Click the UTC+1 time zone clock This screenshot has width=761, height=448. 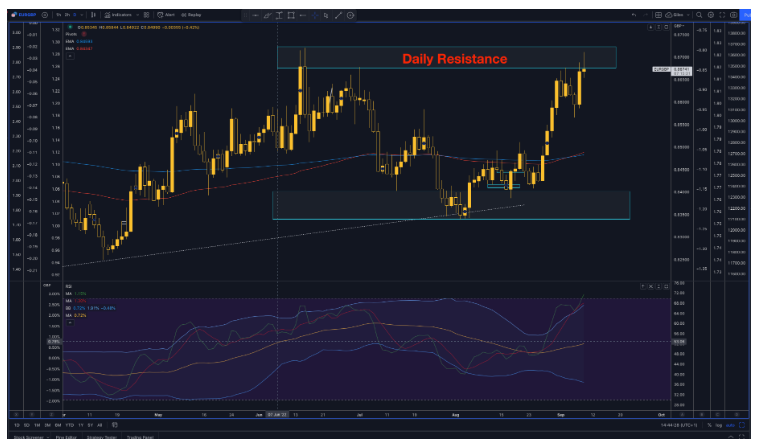pyautogui.click(x=679, y=425)
